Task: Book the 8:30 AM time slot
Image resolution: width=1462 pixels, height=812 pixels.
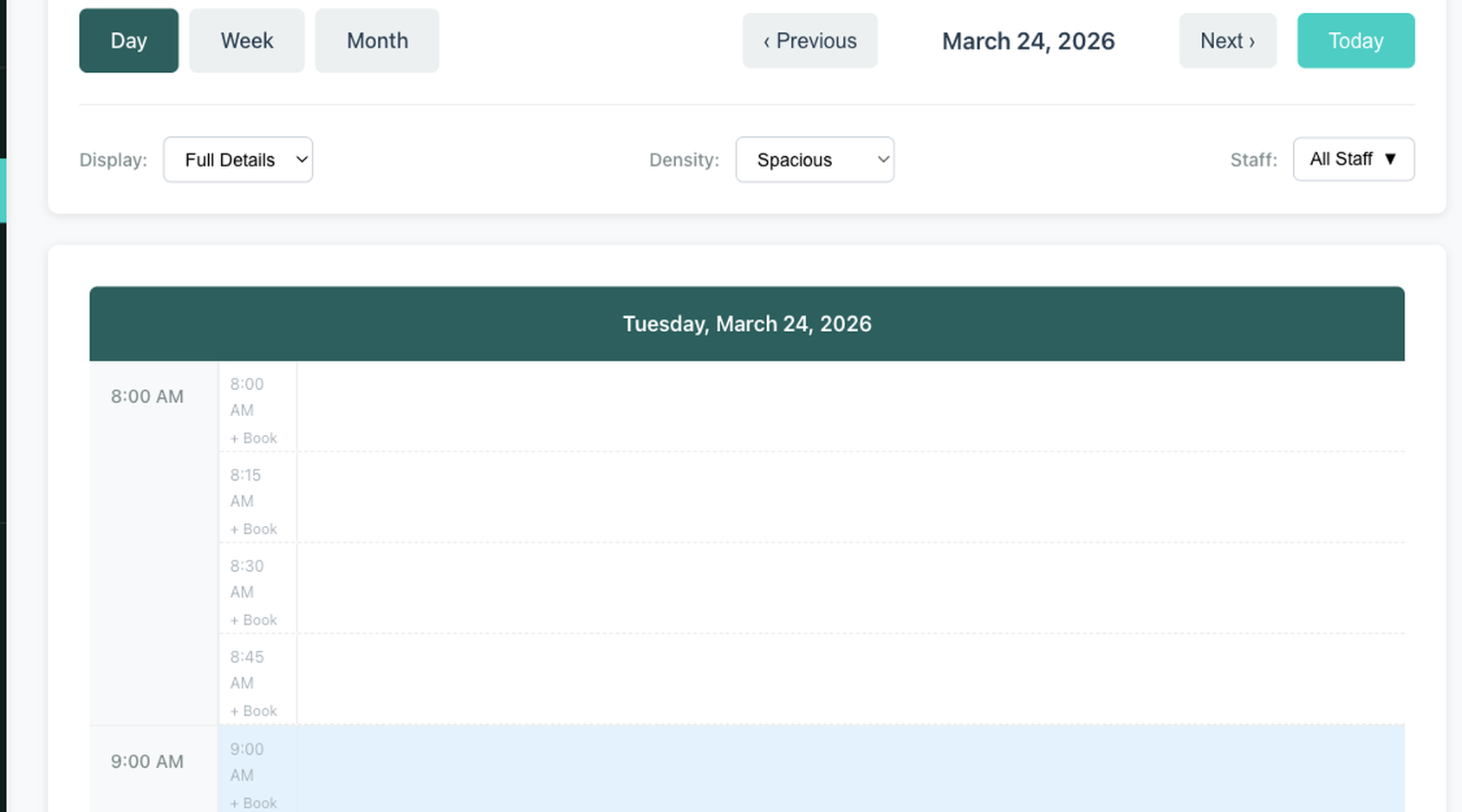Action: tap(253, 620)
